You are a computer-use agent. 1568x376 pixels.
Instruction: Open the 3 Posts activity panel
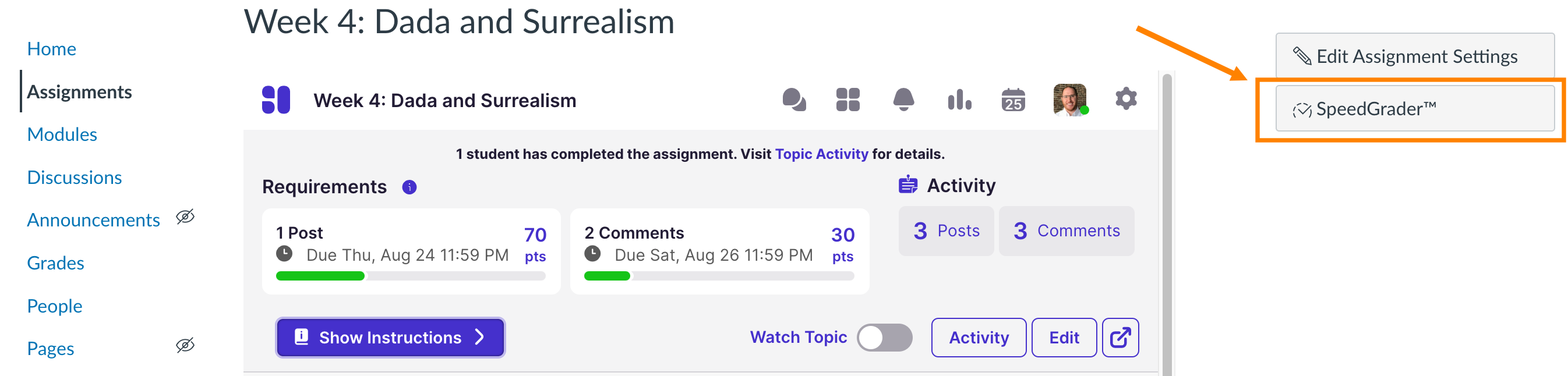click(946, 231)
